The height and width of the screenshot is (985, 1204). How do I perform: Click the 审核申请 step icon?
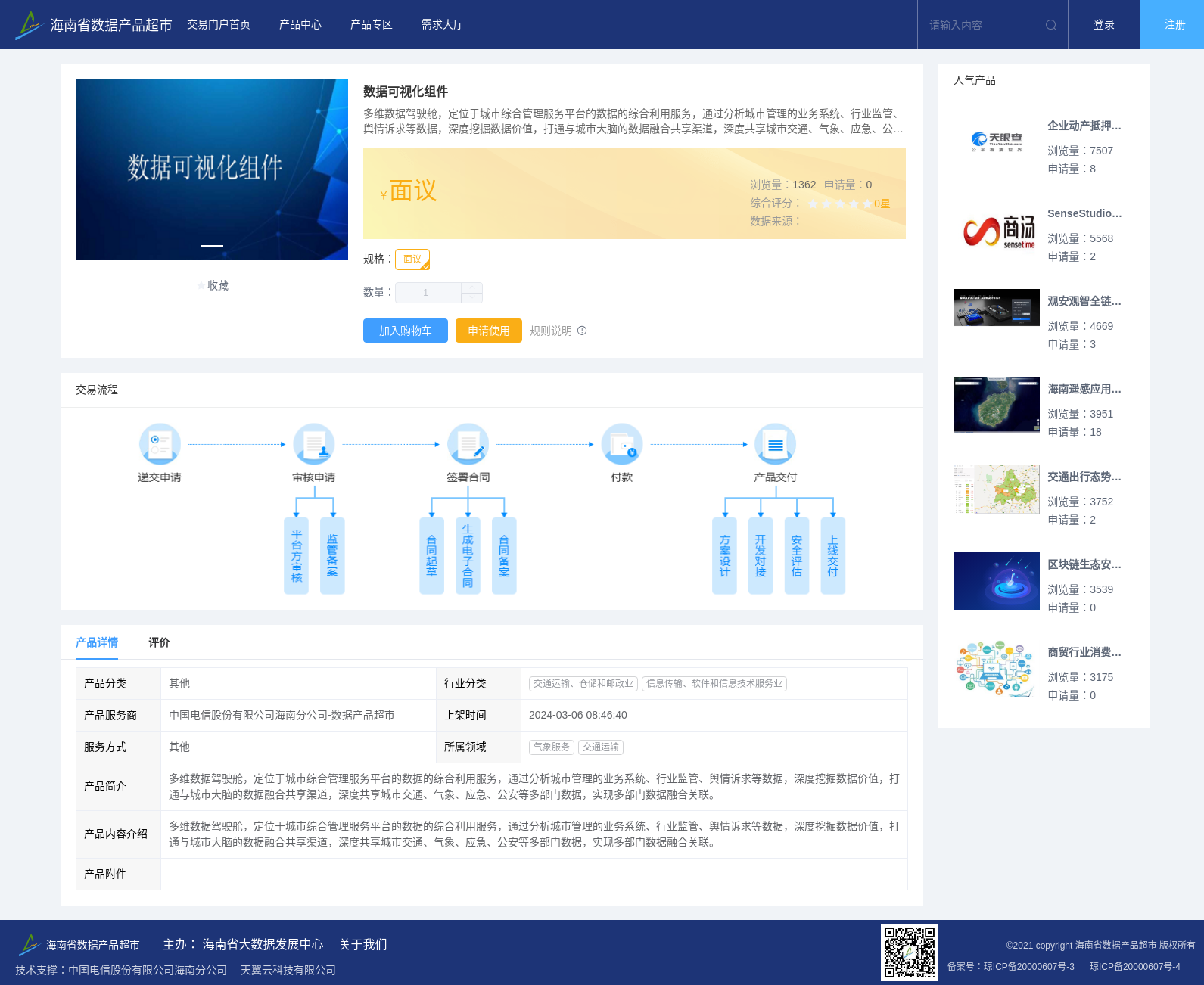(314, 444)
